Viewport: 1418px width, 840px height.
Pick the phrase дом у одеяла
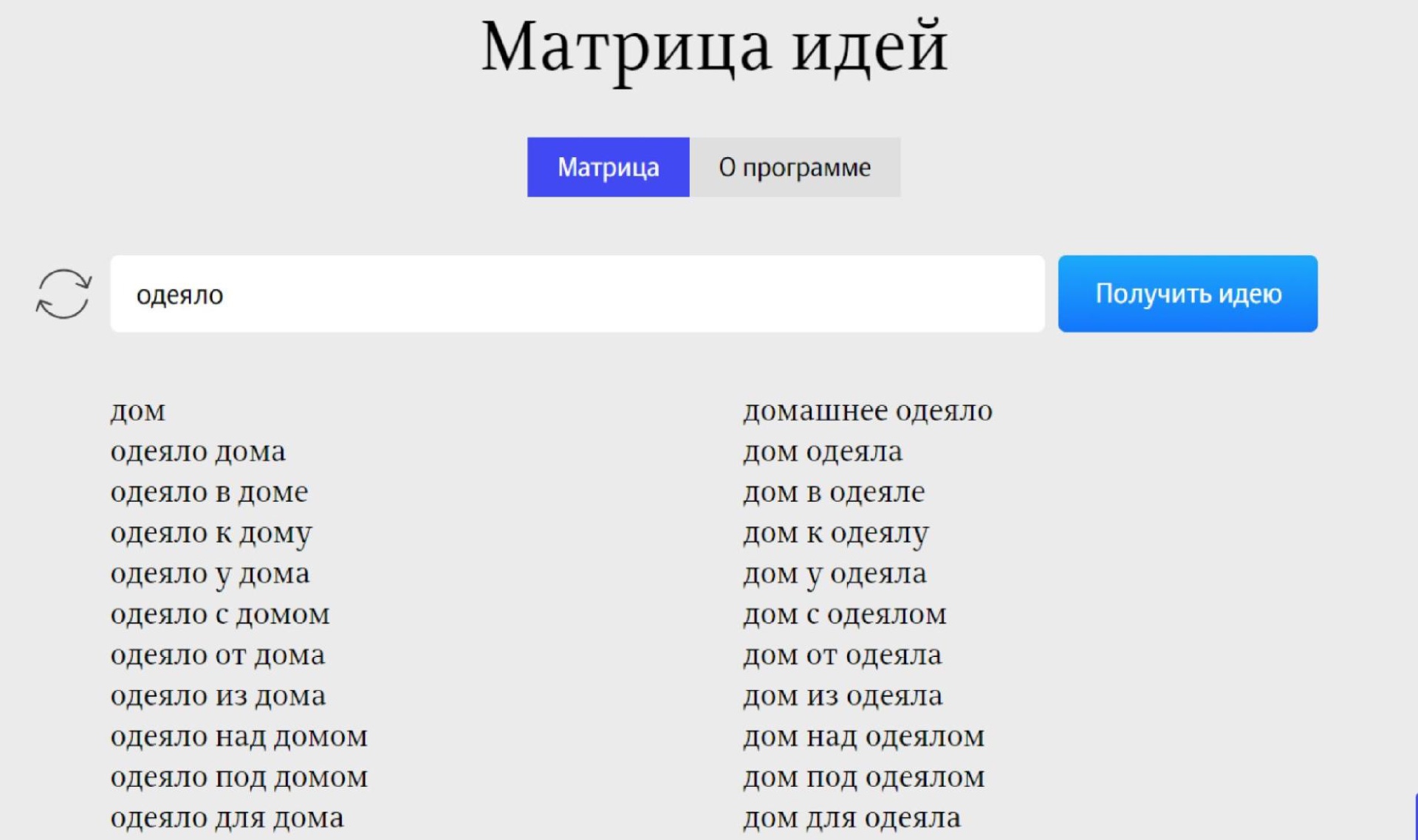(835, 574)
